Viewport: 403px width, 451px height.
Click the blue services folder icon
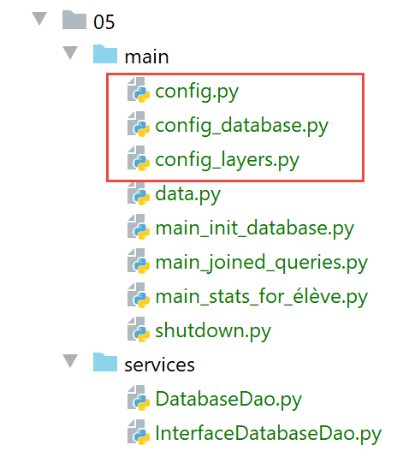pos(105,362)
